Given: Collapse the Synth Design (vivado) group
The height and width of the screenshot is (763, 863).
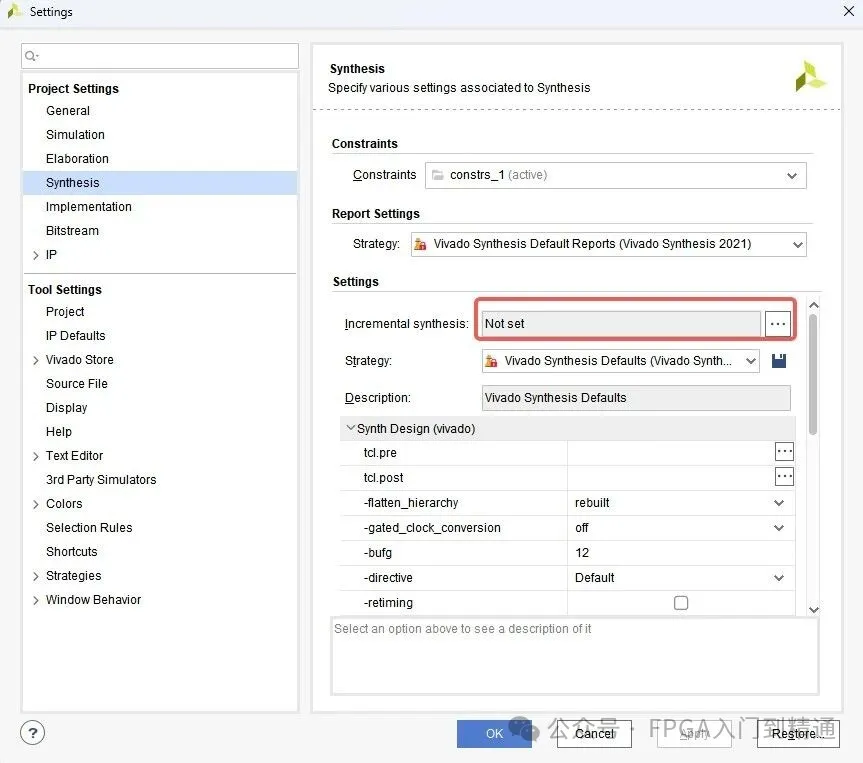Looking at the screenshot, I should coord(350,428).
